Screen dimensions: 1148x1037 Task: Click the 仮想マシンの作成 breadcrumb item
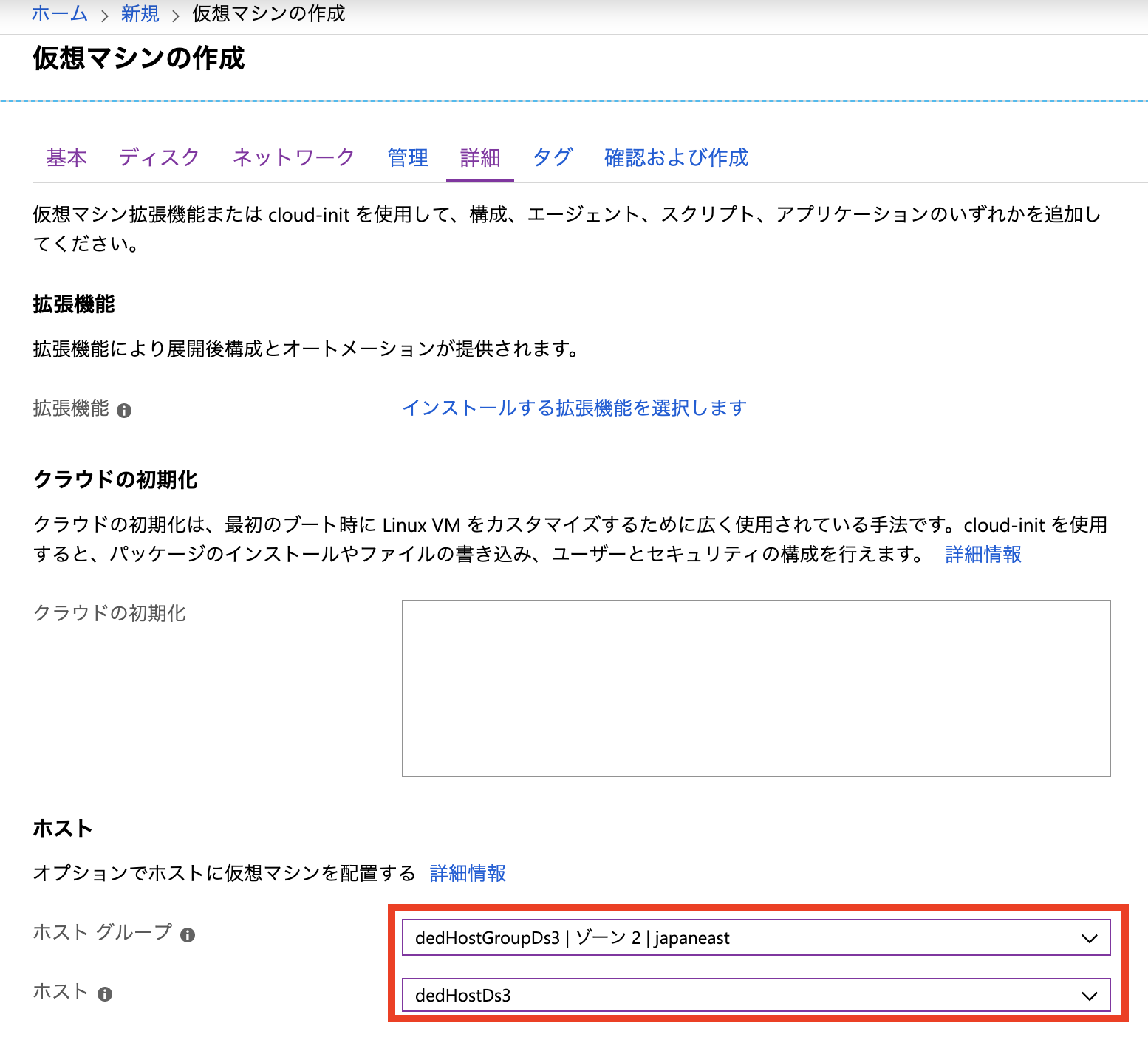268,14
